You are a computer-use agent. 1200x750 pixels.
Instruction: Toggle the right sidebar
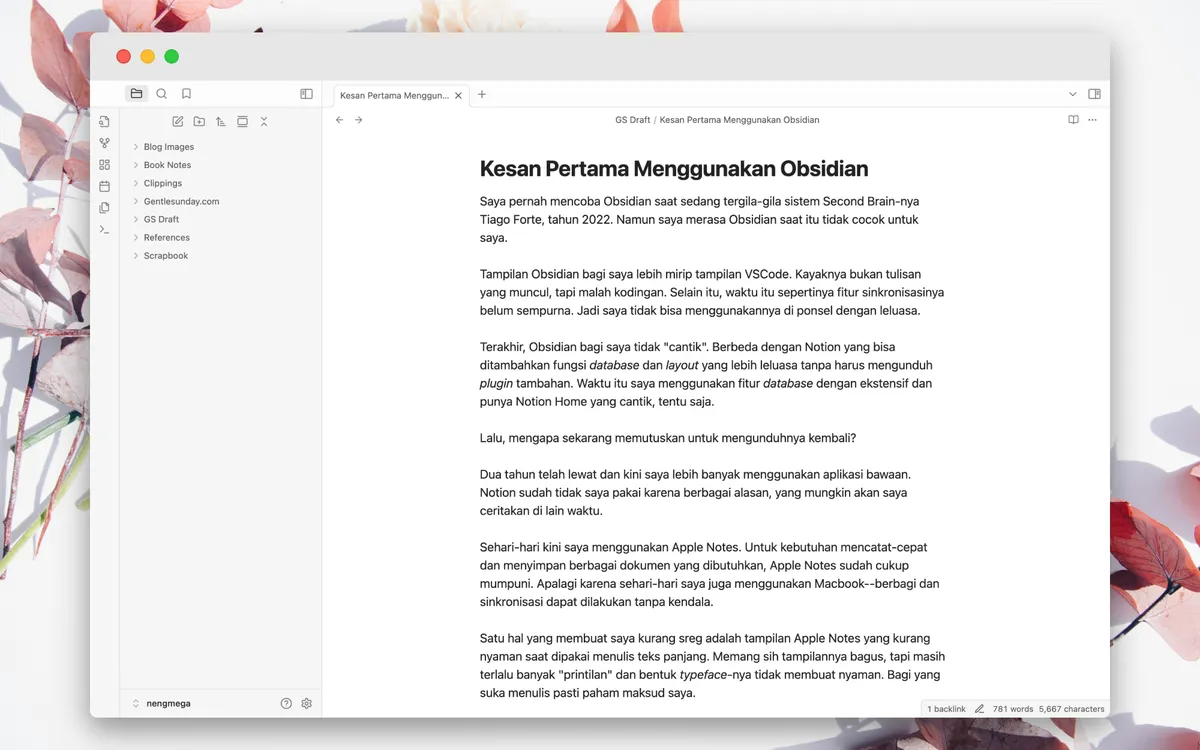[1094, 94]
